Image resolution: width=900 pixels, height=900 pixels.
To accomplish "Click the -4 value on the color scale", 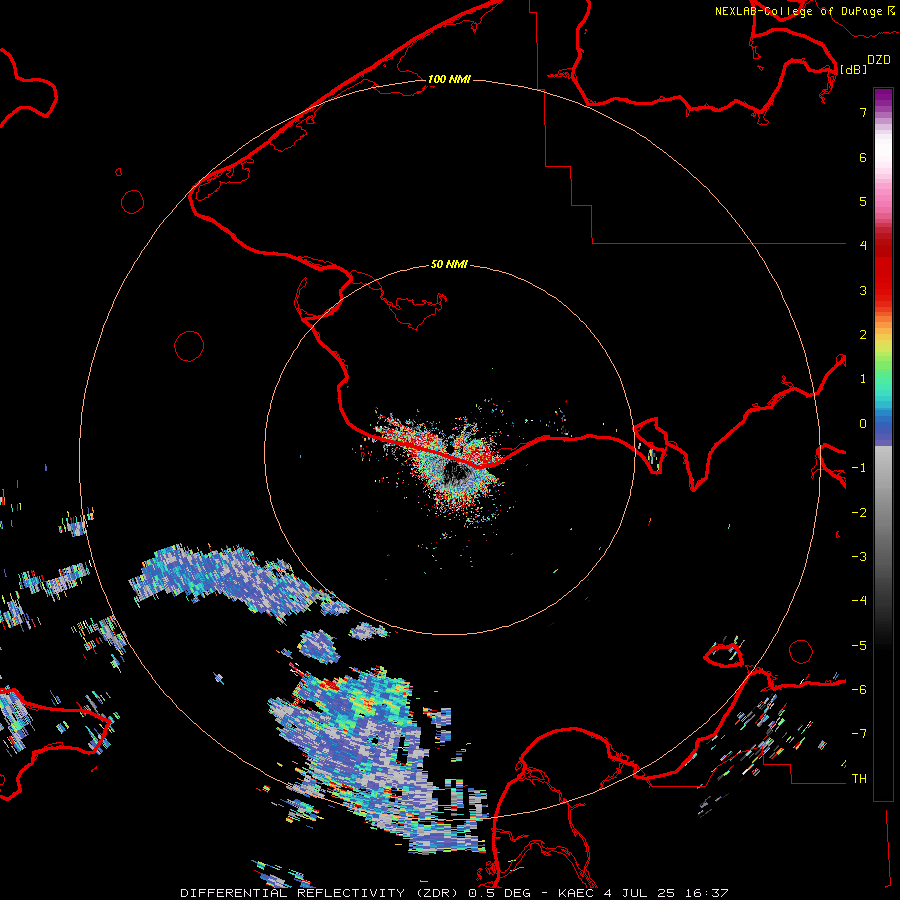I will 859,600.
